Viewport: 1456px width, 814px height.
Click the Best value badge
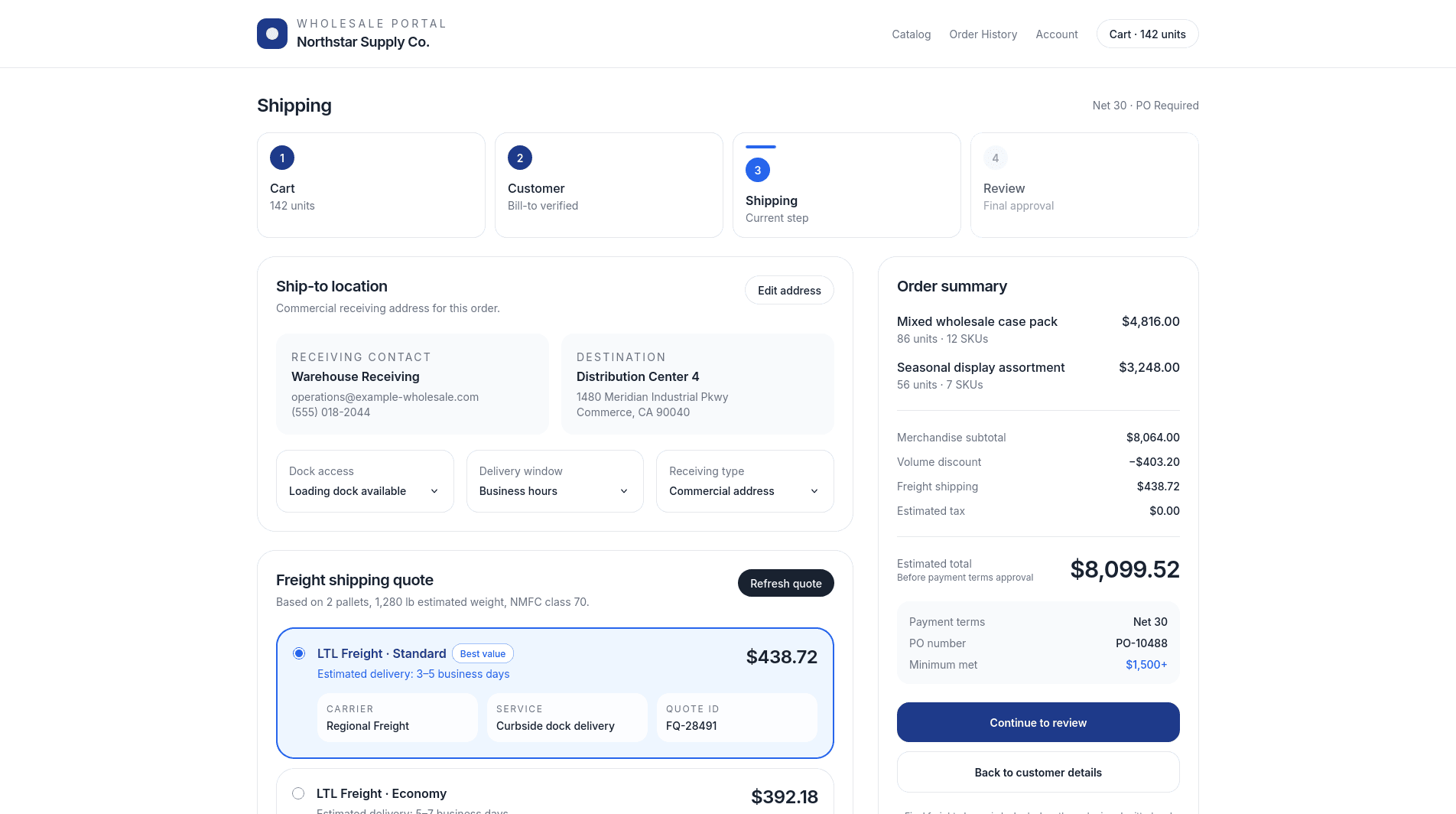[x=483, y=654]
